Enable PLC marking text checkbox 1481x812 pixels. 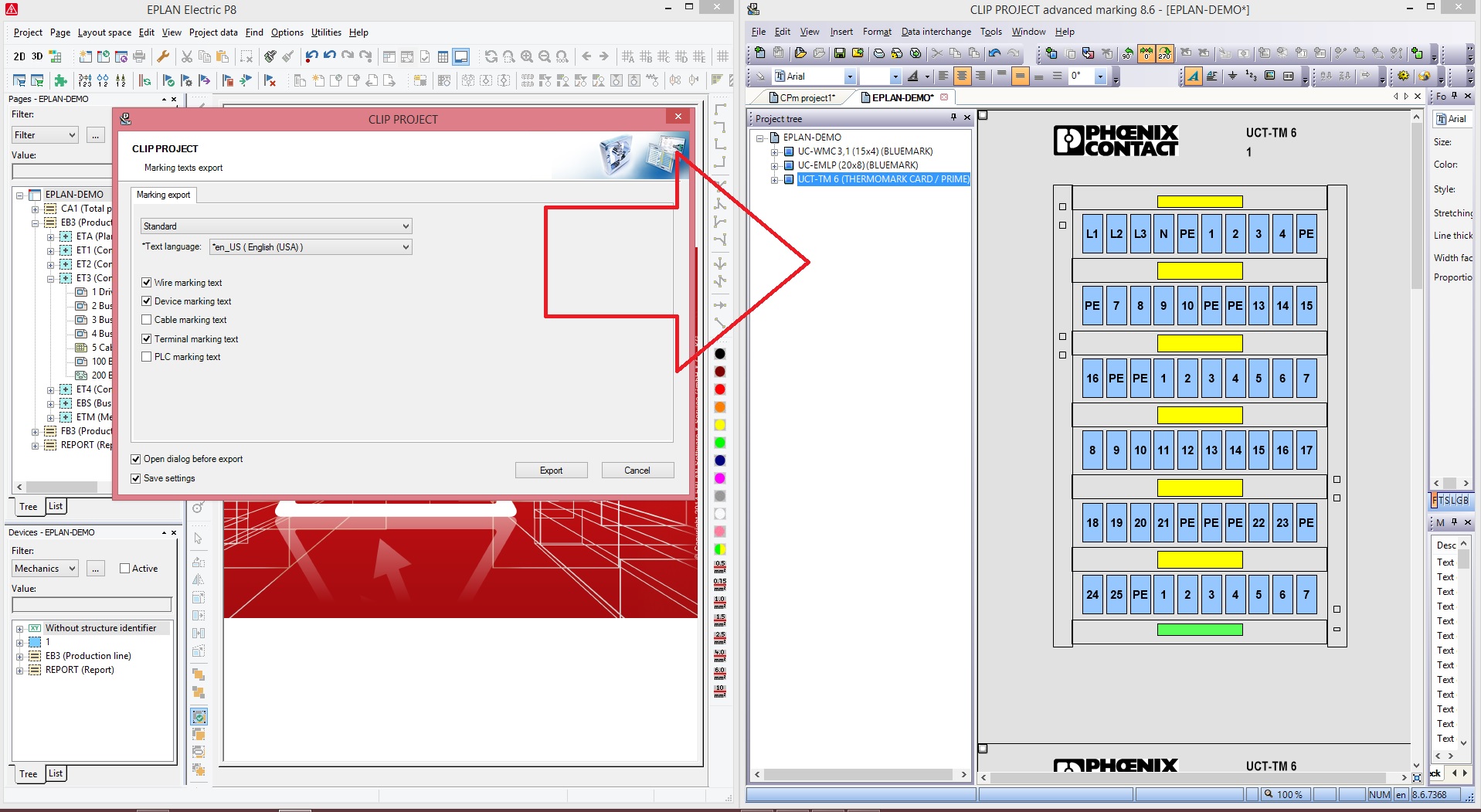tap(146, 357)
